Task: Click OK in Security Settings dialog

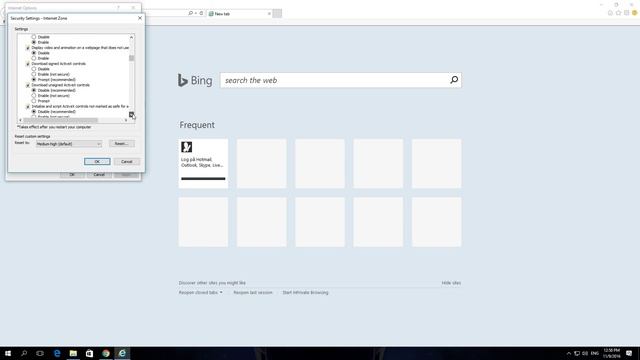Action: 97,162
